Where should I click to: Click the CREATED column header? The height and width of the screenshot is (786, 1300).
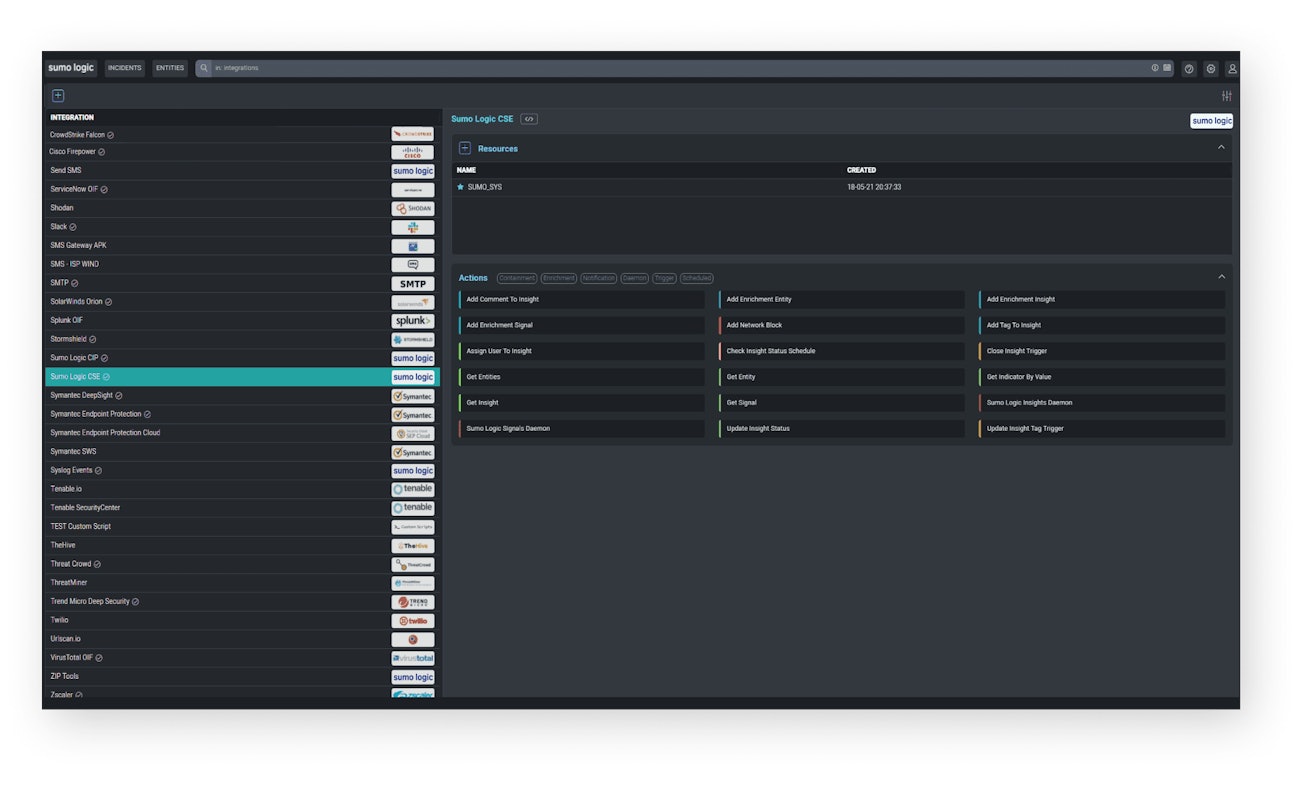pos(861,170)
